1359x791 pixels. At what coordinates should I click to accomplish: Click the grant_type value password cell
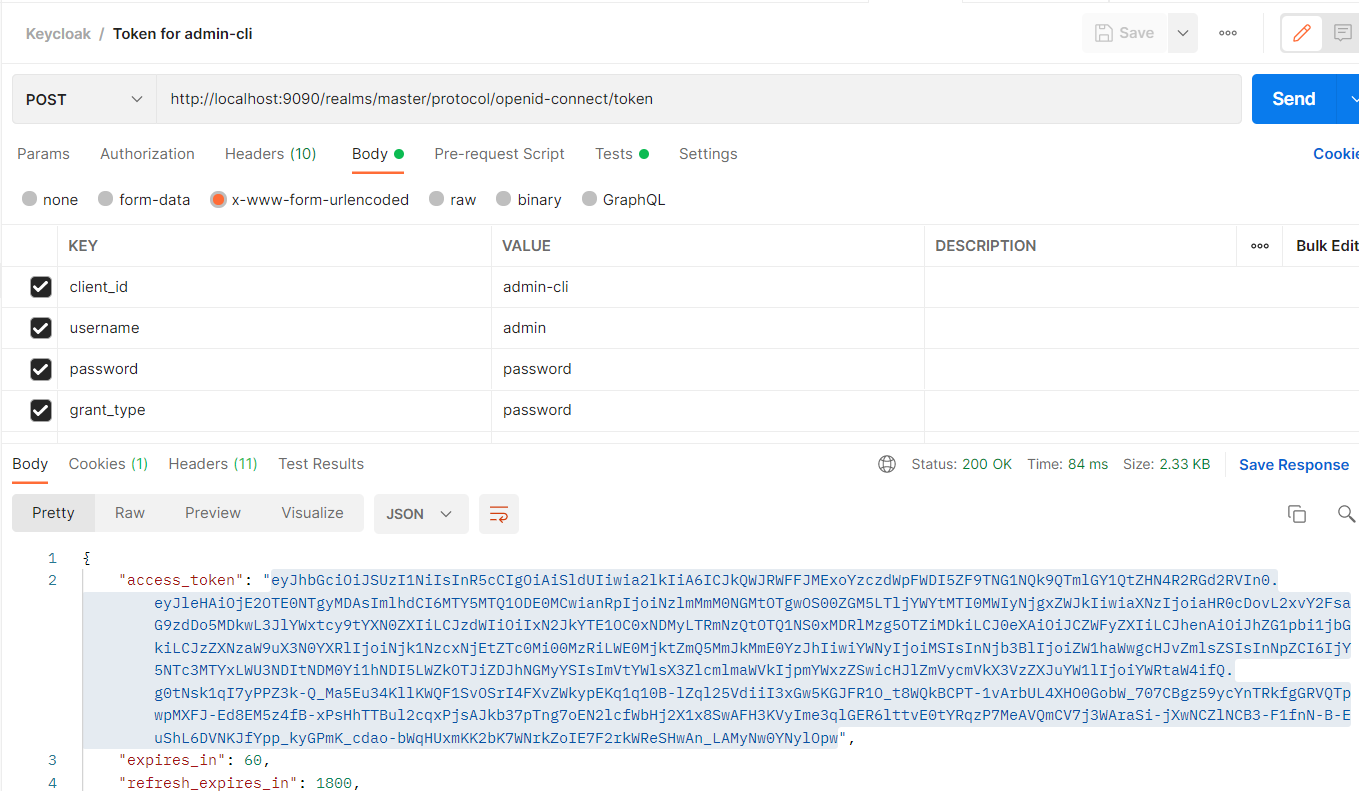tap(708, 410)
